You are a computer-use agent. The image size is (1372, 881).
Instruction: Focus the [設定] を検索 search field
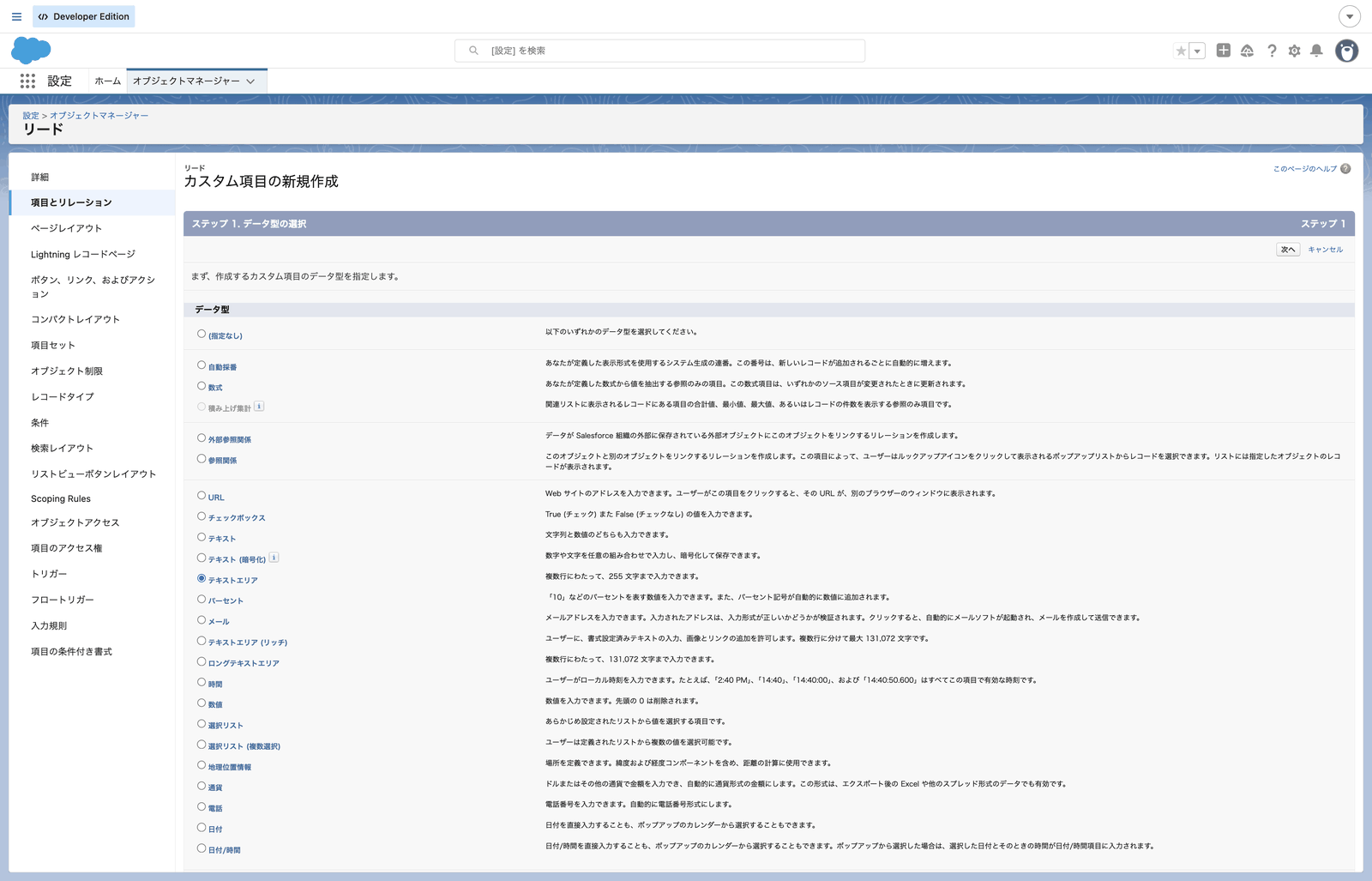[659, 51]
